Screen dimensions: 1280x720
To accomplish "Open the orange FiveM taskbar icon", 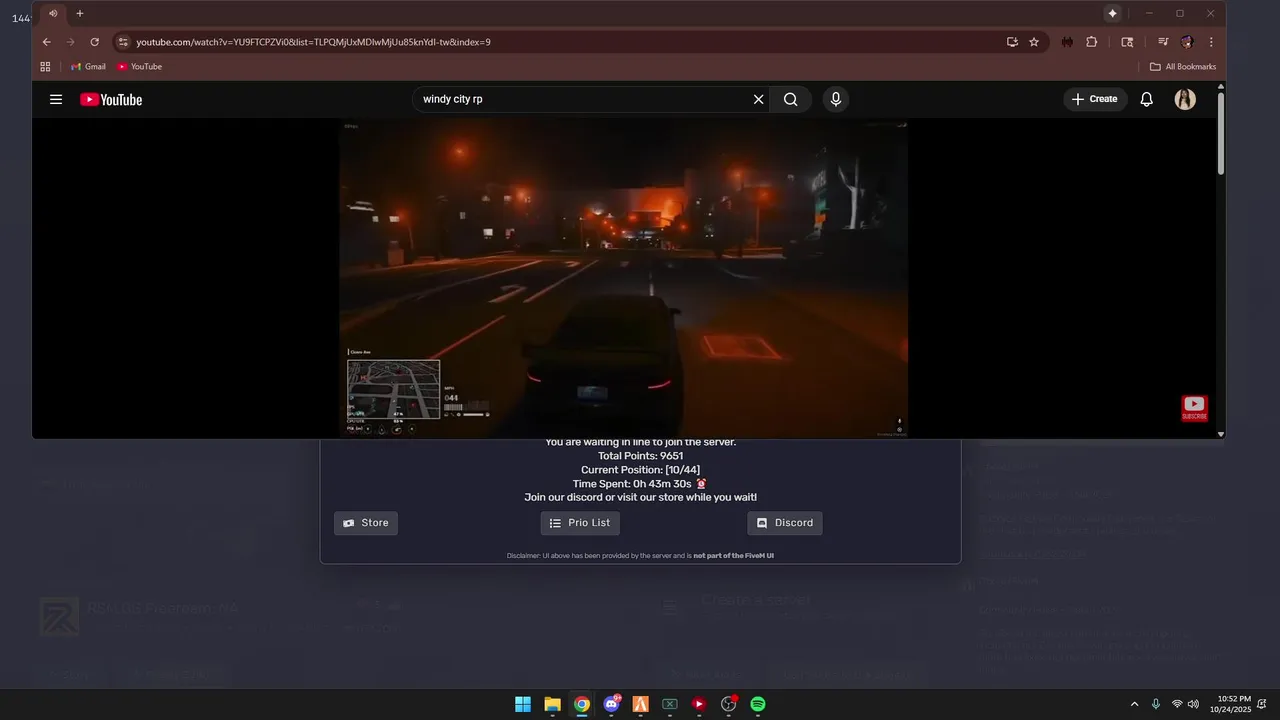I will coord(641,704).
